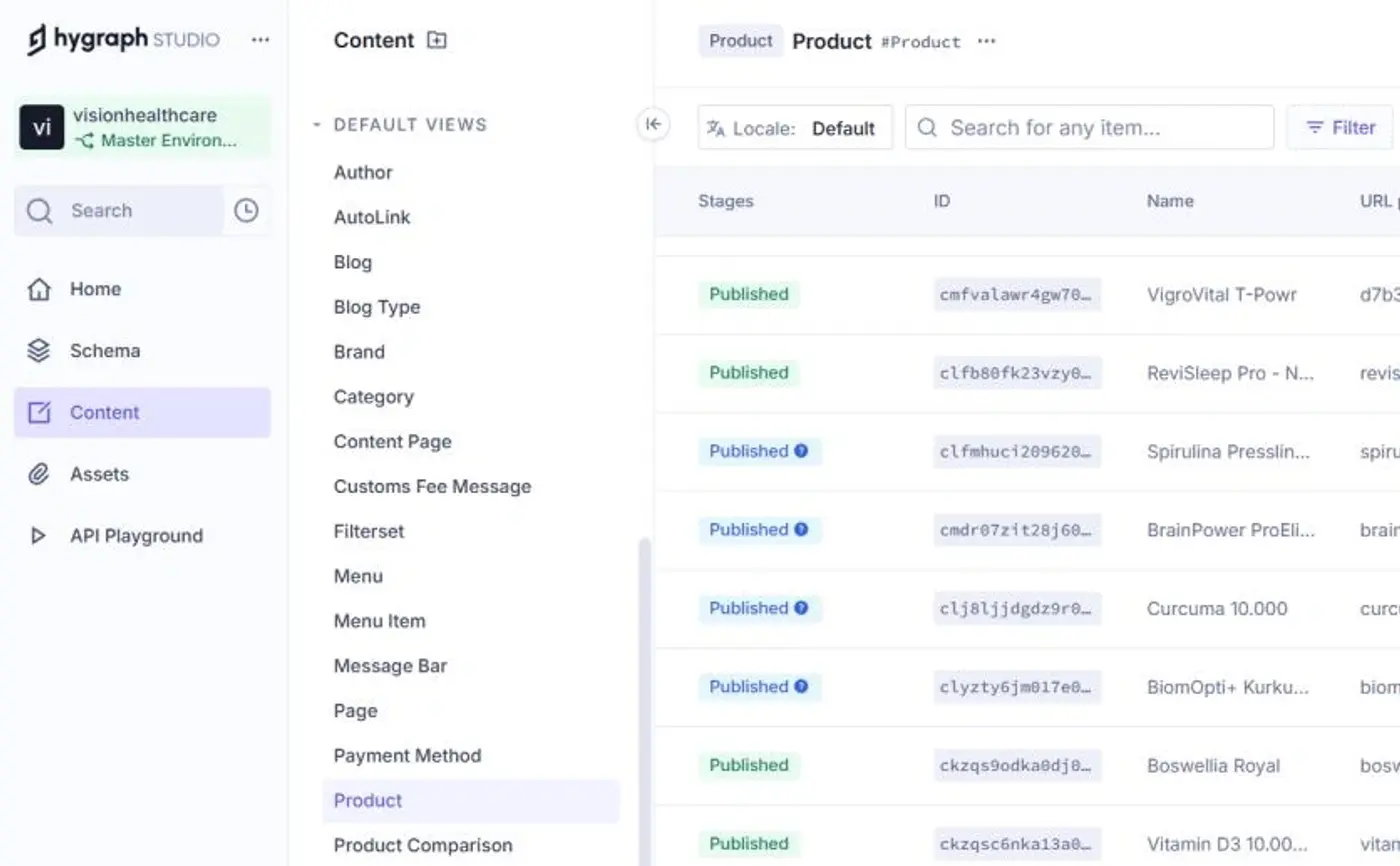Open the Schema section
Image resolution: width=1400 pixels, height=866 pixels.
click(142, 351)
